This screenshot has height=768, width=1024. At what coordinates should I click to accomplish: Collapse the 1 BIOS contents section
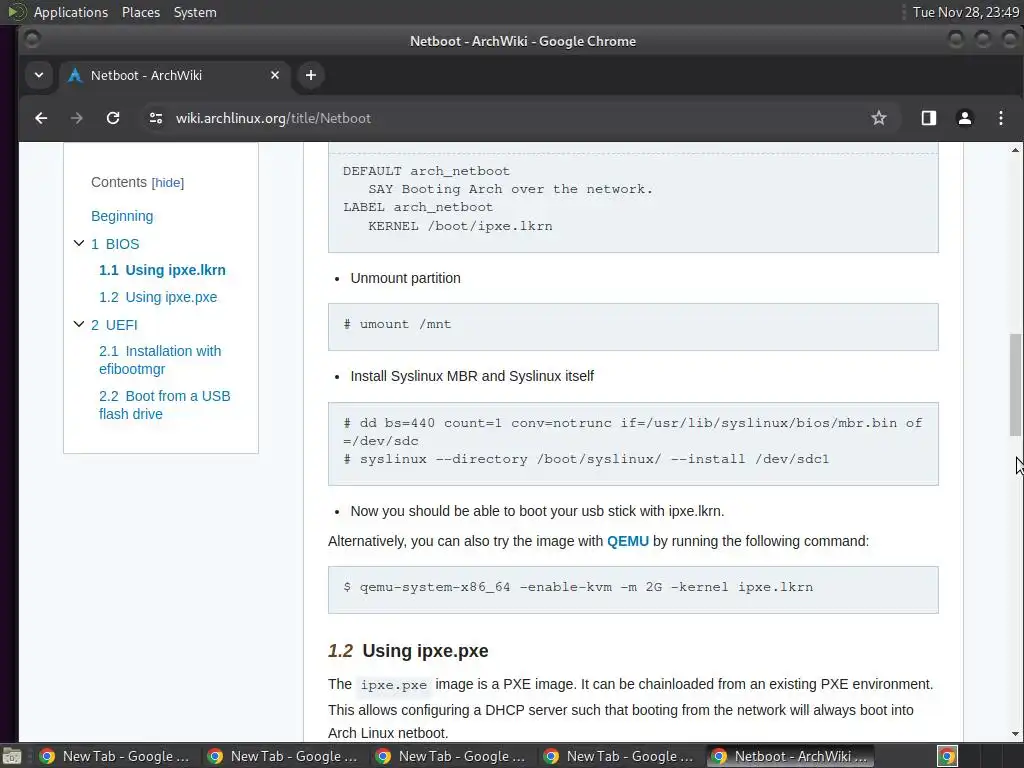point(79,244)
